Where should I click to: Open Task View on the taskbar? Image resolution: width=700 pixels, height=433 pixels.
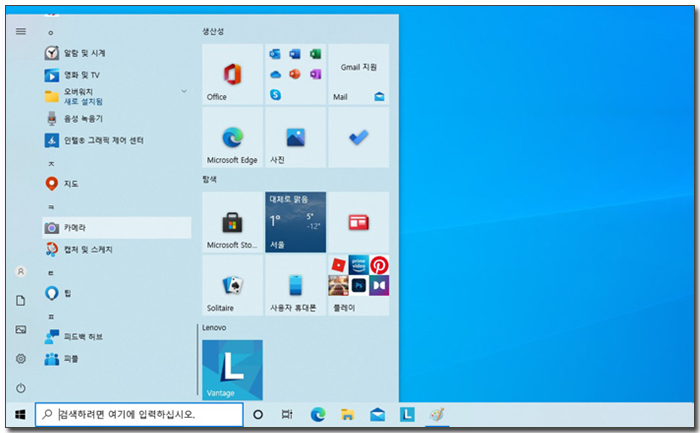[287, 415]
